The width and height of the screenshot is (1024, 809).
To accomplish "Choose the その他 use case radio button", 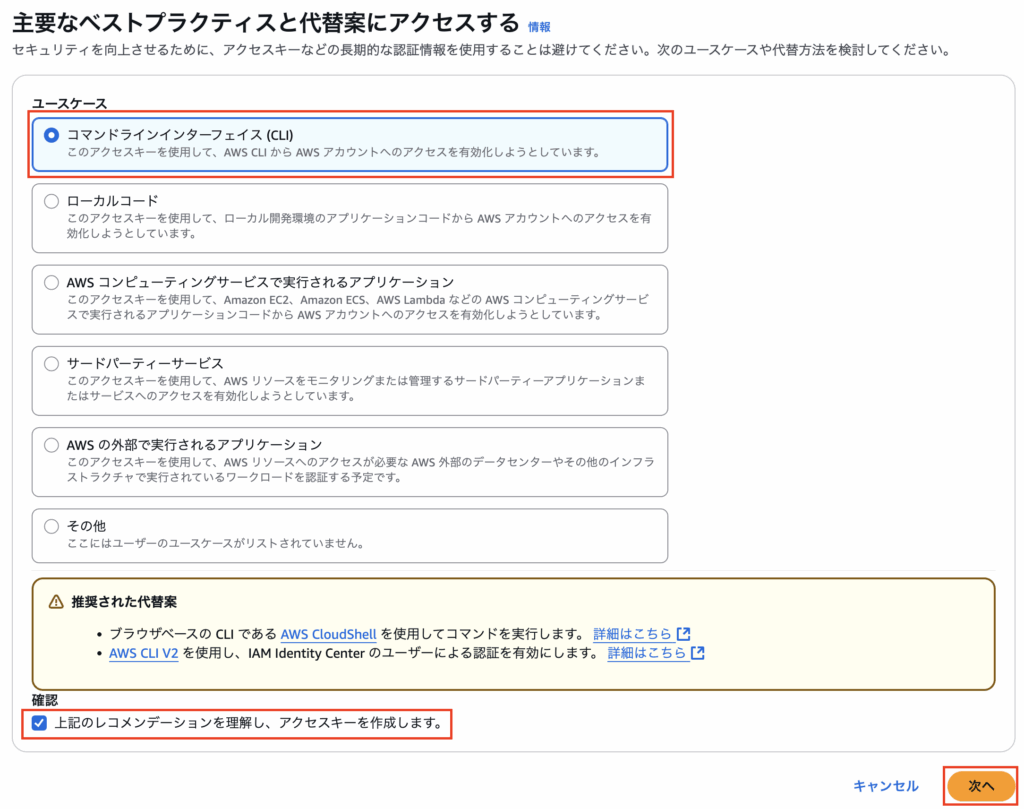I will pos(51,526).
